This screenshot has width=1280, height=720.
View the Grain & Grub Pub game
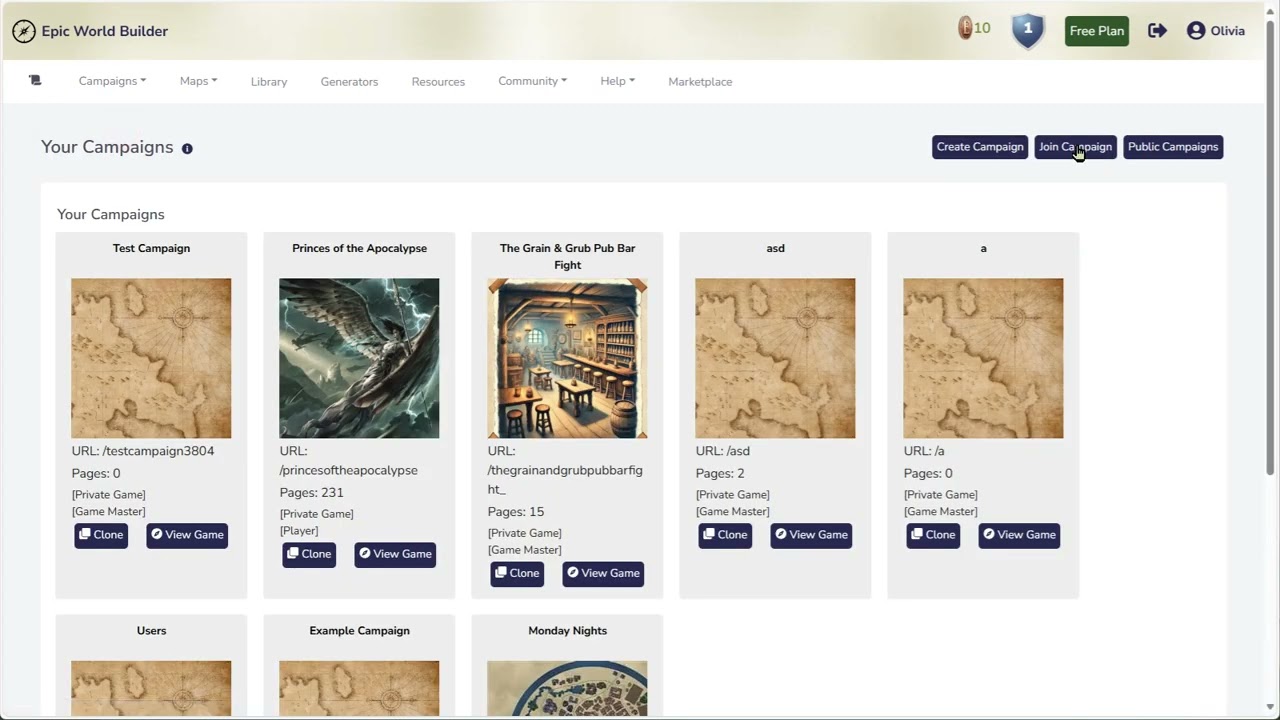tap(603, 573)
